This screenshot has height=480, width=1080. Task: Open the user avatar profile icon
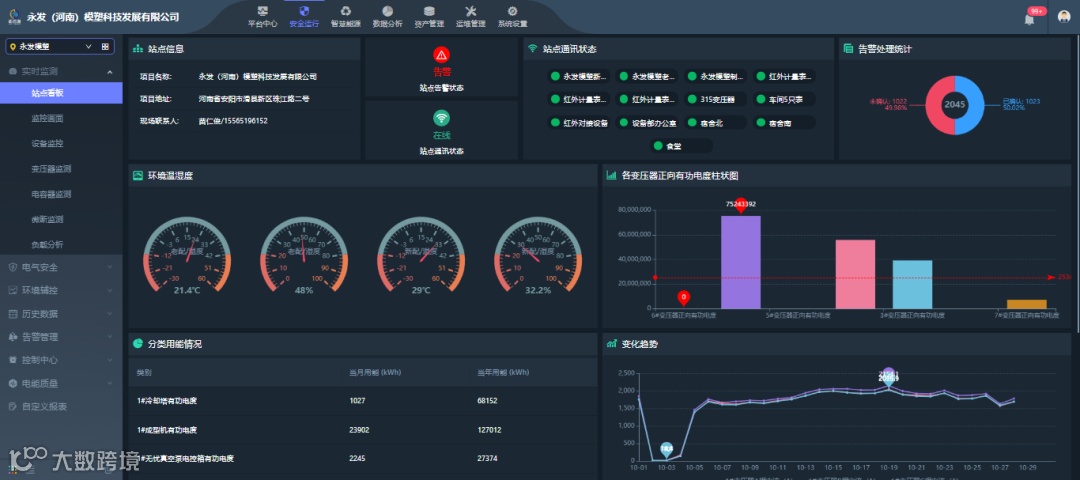point(1064,17)
